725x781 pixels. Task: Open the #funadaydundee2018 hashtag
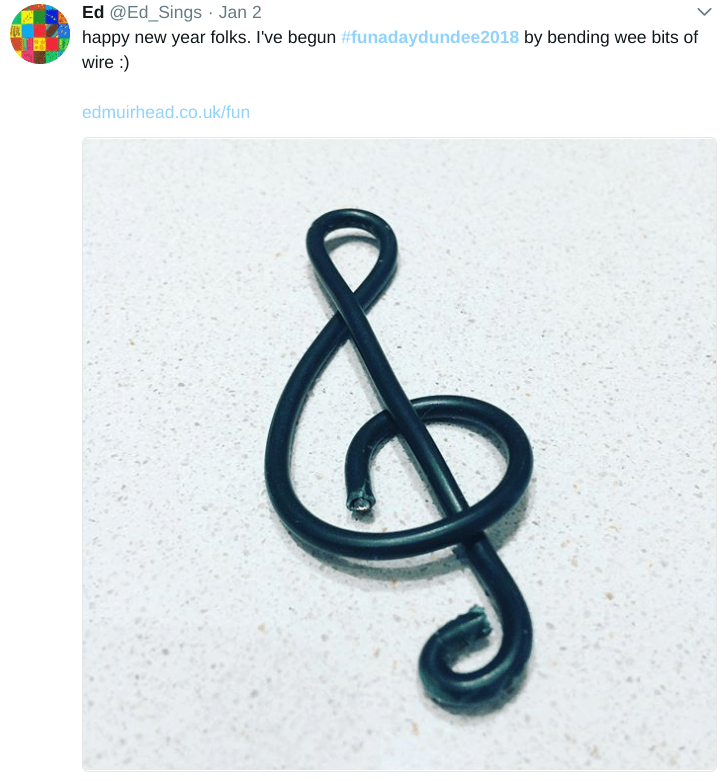point(429,38)
